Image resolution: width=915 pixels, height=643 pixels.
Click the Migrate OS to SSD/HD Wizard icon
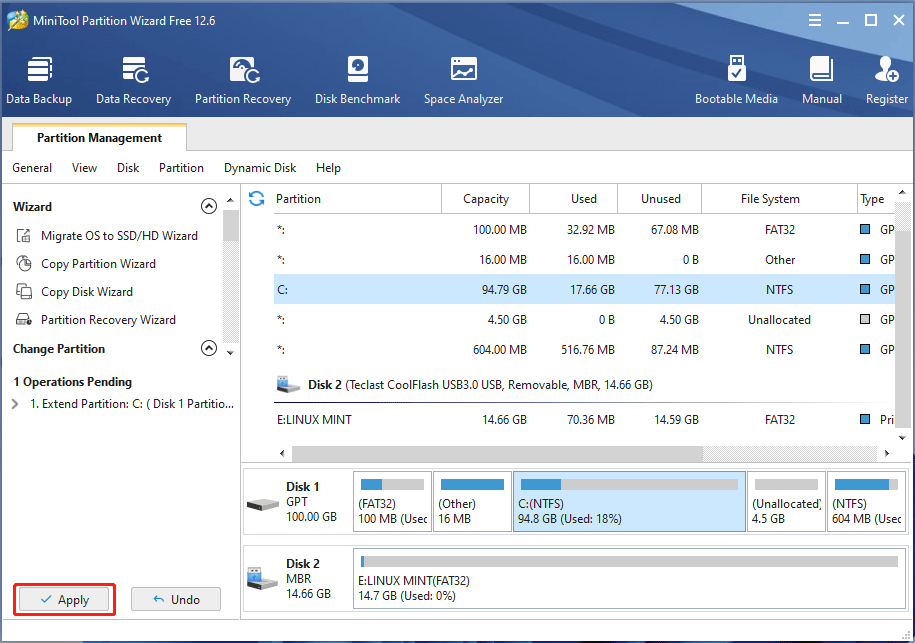click(x=24, y=236)
